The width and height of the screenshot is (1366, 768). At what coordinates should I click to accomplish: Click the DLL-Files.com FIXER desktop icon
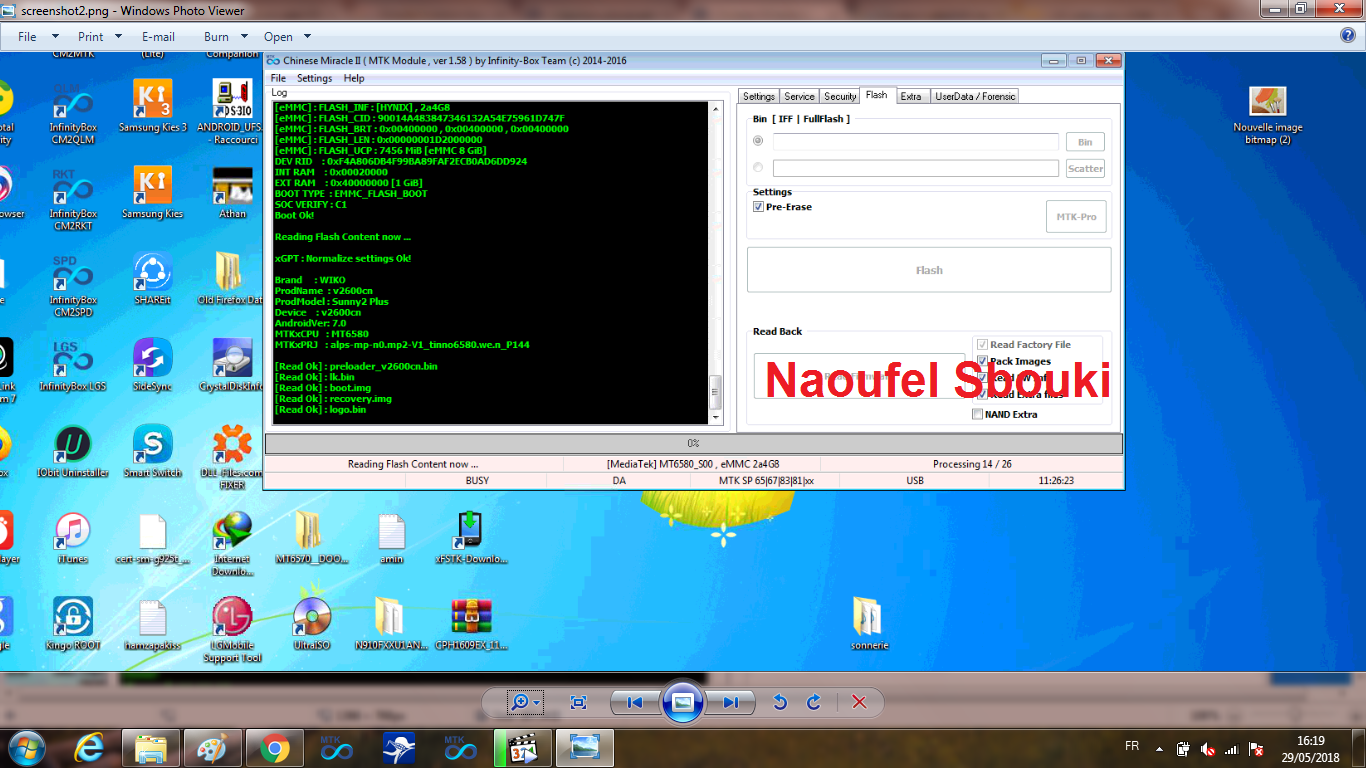coord(232,457)
